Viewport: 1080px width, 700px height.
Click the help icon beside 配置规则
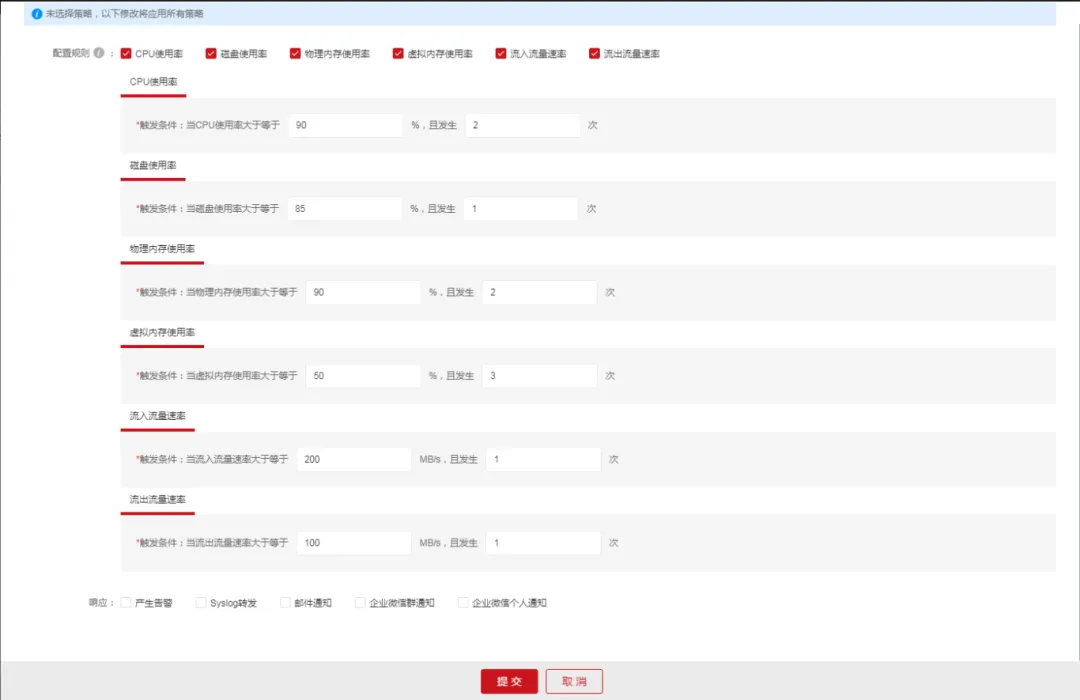(99, 54)
